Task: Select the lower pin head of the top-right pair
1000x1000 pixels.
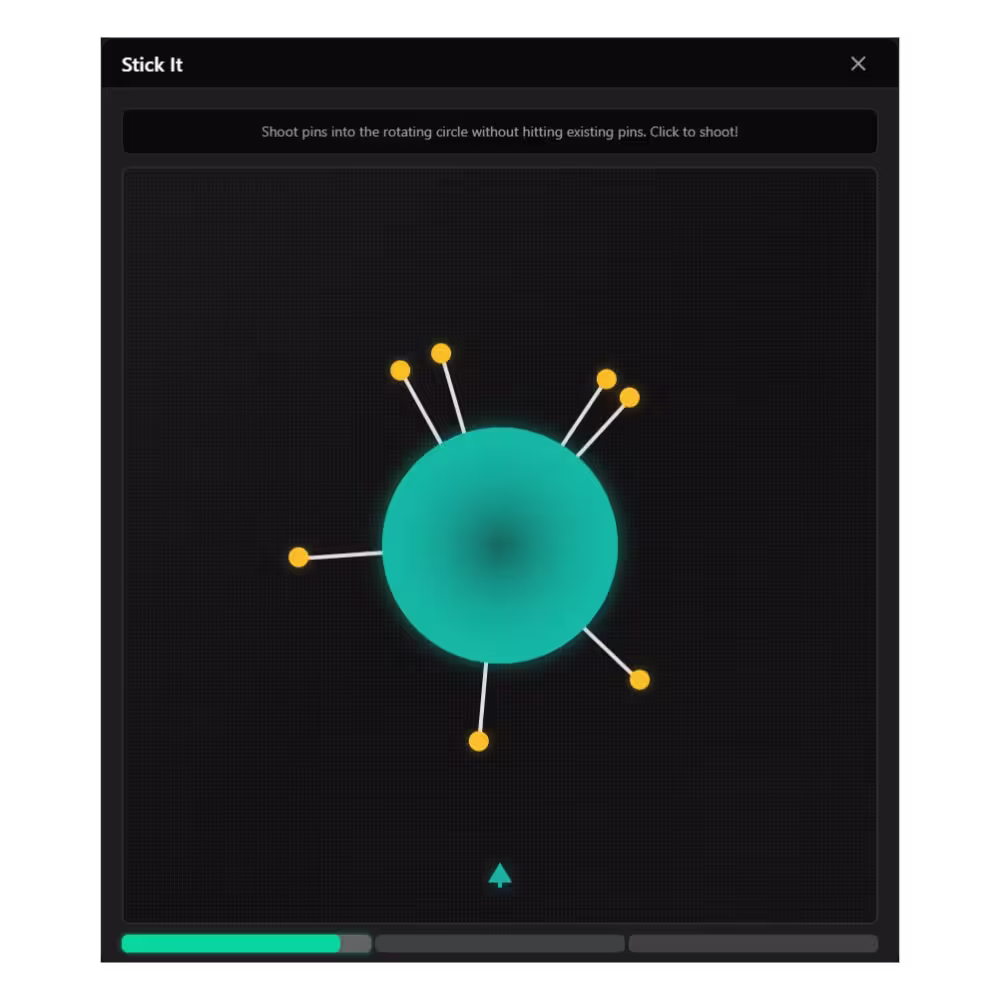Action: pyautogui.click(x=629, y=397)
